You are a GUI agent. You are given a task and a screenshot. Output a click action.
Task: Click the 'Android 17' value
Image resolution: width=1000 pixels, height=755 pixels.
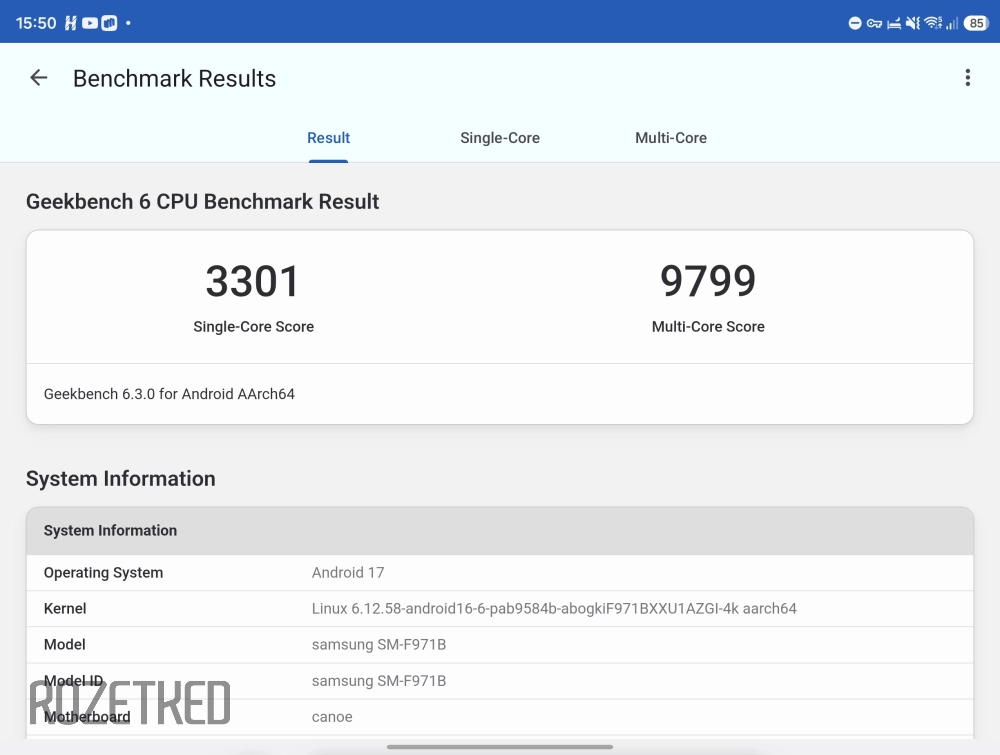coord(348,573)
